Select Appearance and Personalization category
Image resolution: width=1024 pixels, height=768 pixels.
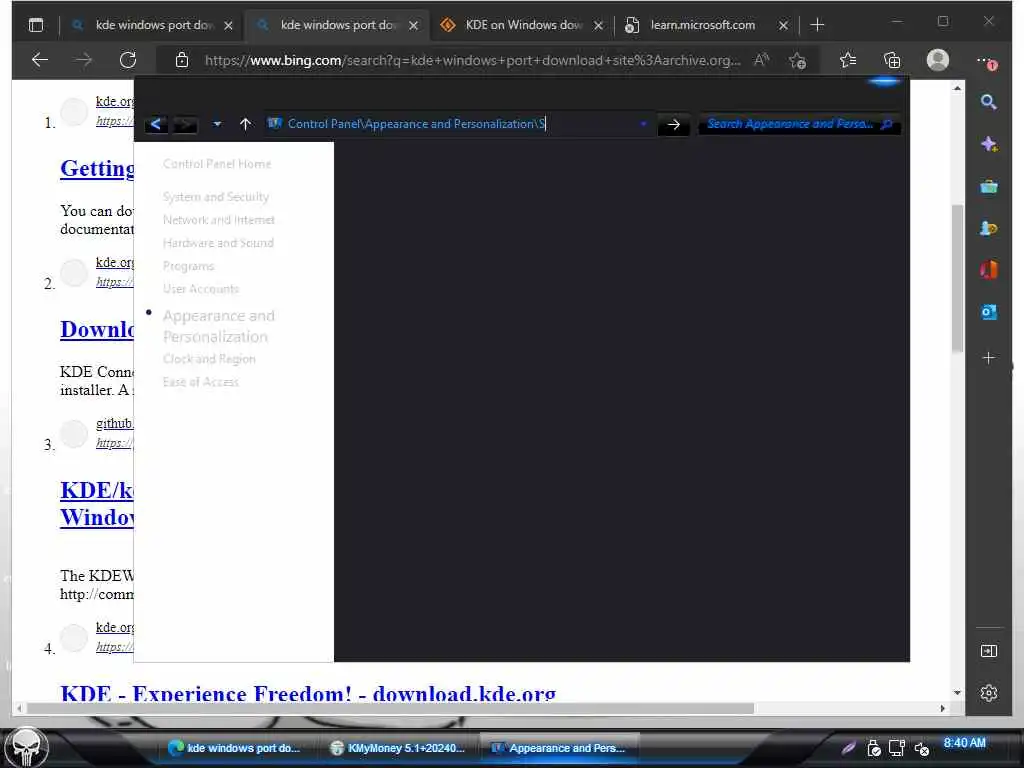click(x=219, y=326)
